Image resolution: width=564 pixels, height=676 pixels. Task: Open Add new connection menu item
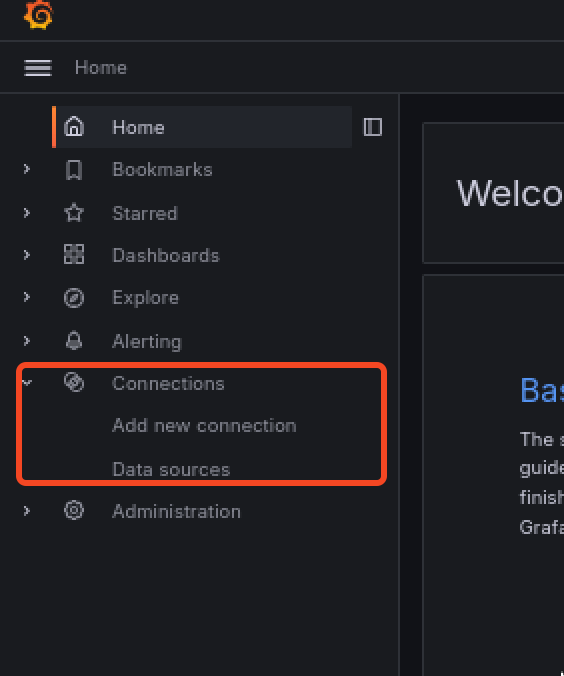coord(204,426)
